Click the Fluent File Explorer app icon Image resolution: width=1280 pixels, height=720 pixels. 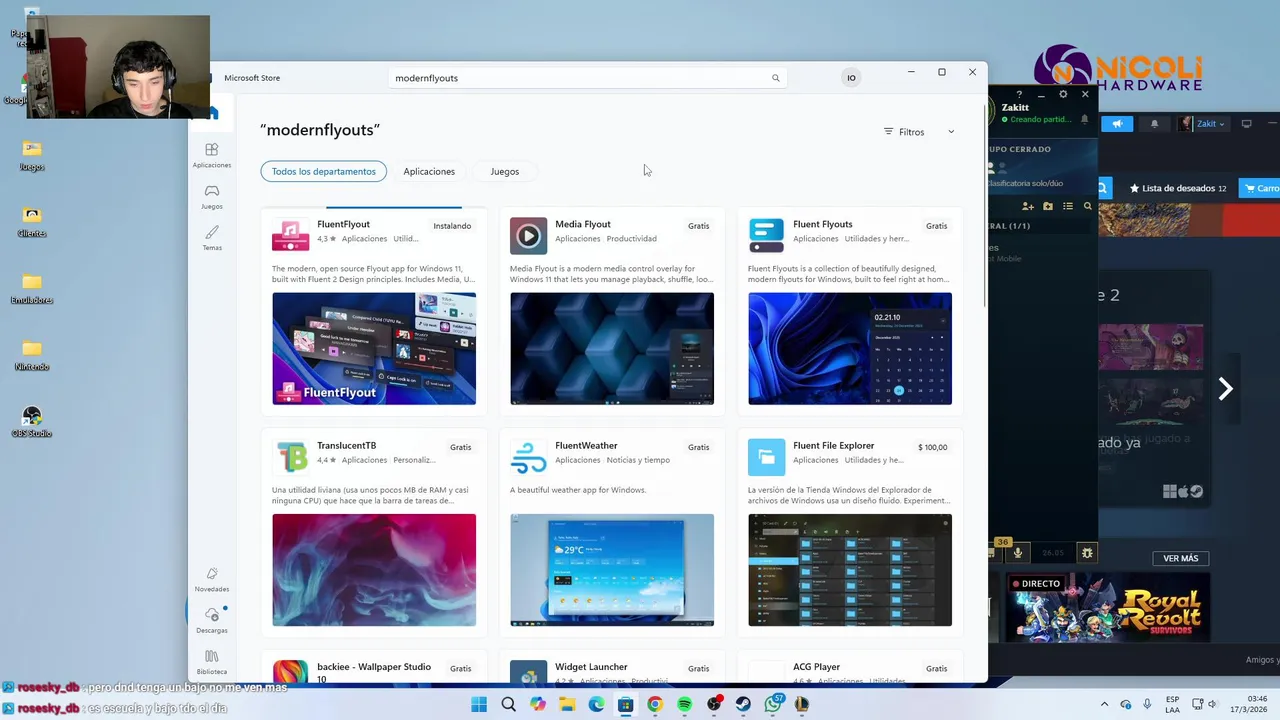pyautogui.click(x=766, y=457)
